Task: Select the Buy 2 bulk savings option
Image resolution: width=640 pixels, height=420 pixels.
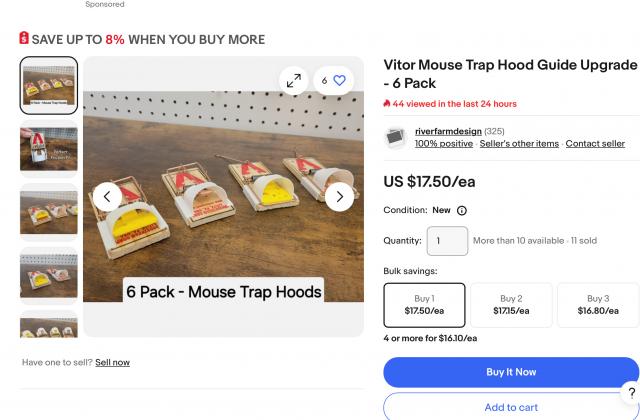Action: click(511, 305)
